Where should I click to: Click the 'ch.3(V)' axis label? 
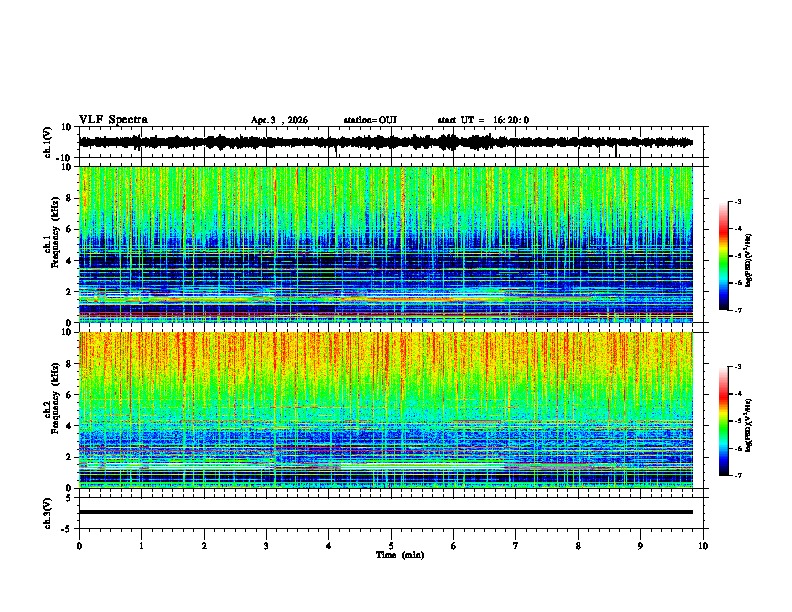[x=48, y=514]
